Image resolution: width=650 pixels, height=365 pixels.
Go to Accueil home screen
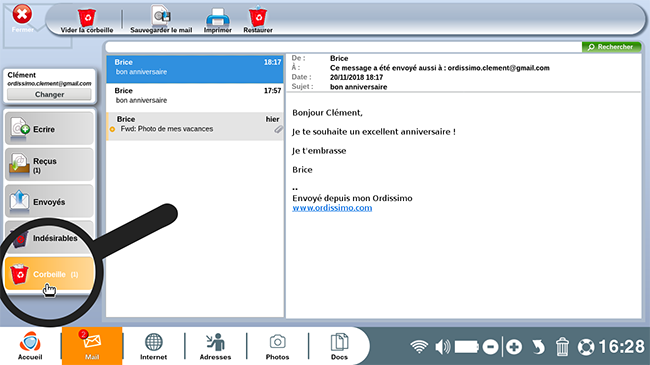coord(30,346)
